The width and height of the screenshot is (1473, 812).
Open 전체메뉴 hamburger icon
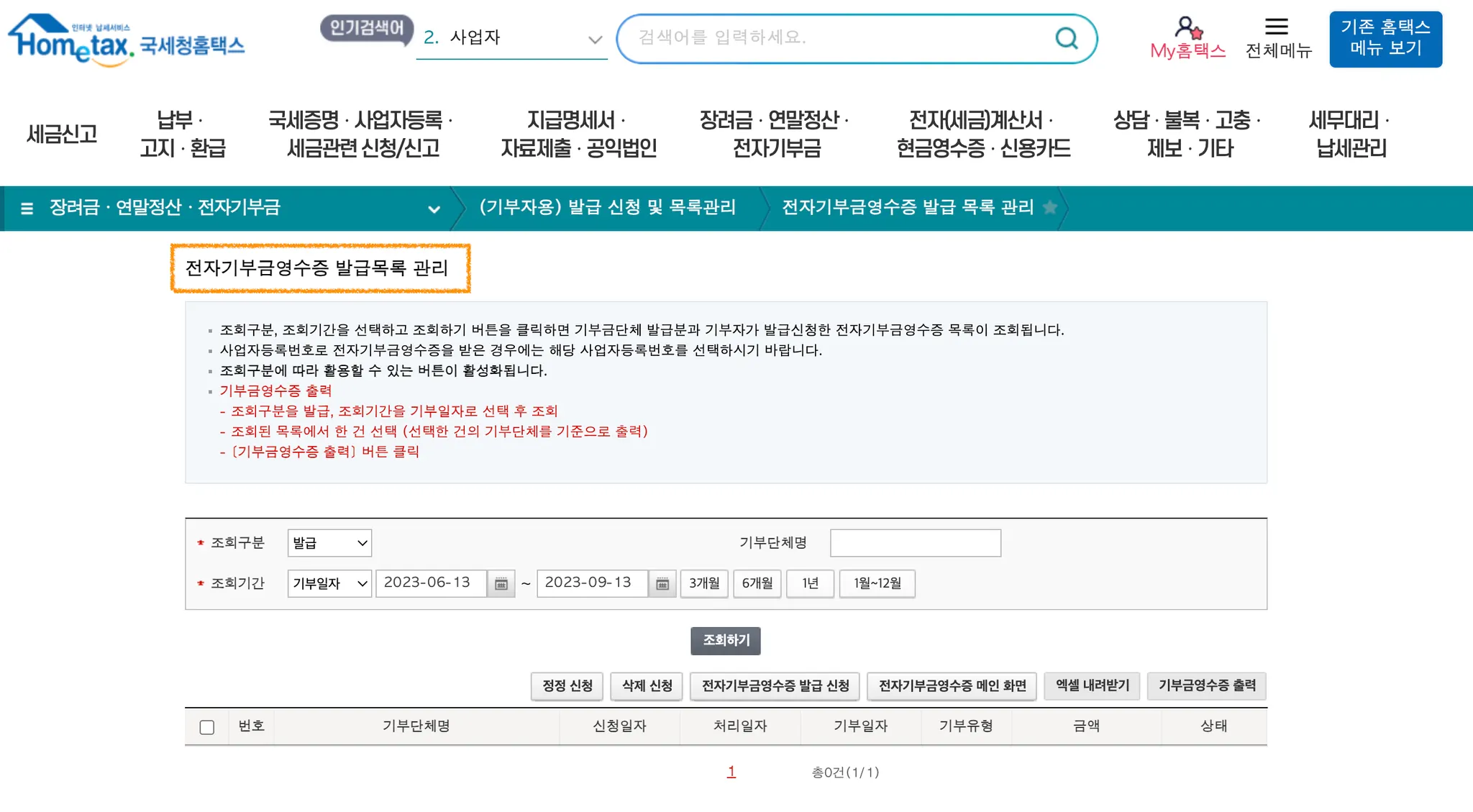(1277, 27)
